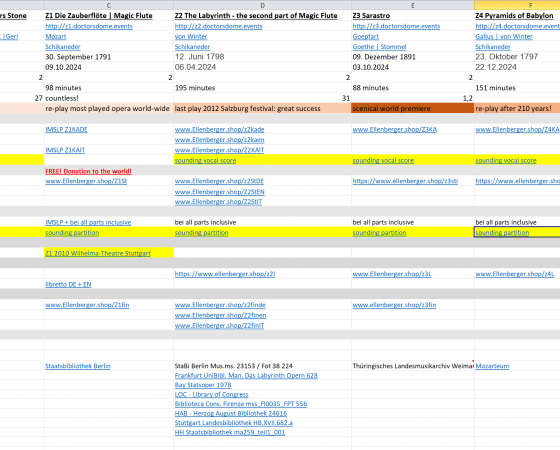Open the 'Goethe | Stommel' link
Image resolution: width=560 pixels, height=450 pixels.
379,47
